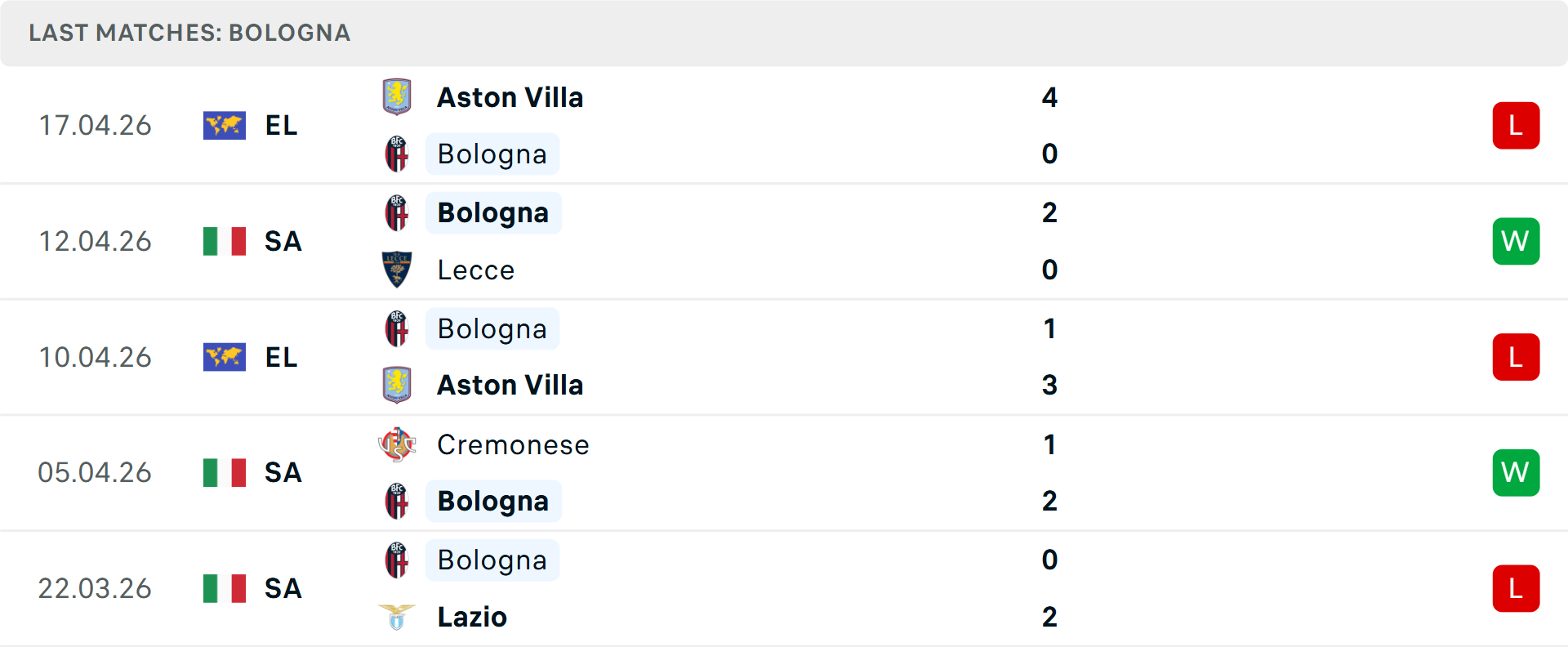1568x647 pixels.
Task: Click the Aston Villa crest on 17.04.26
Action: (x=397, y=97)
